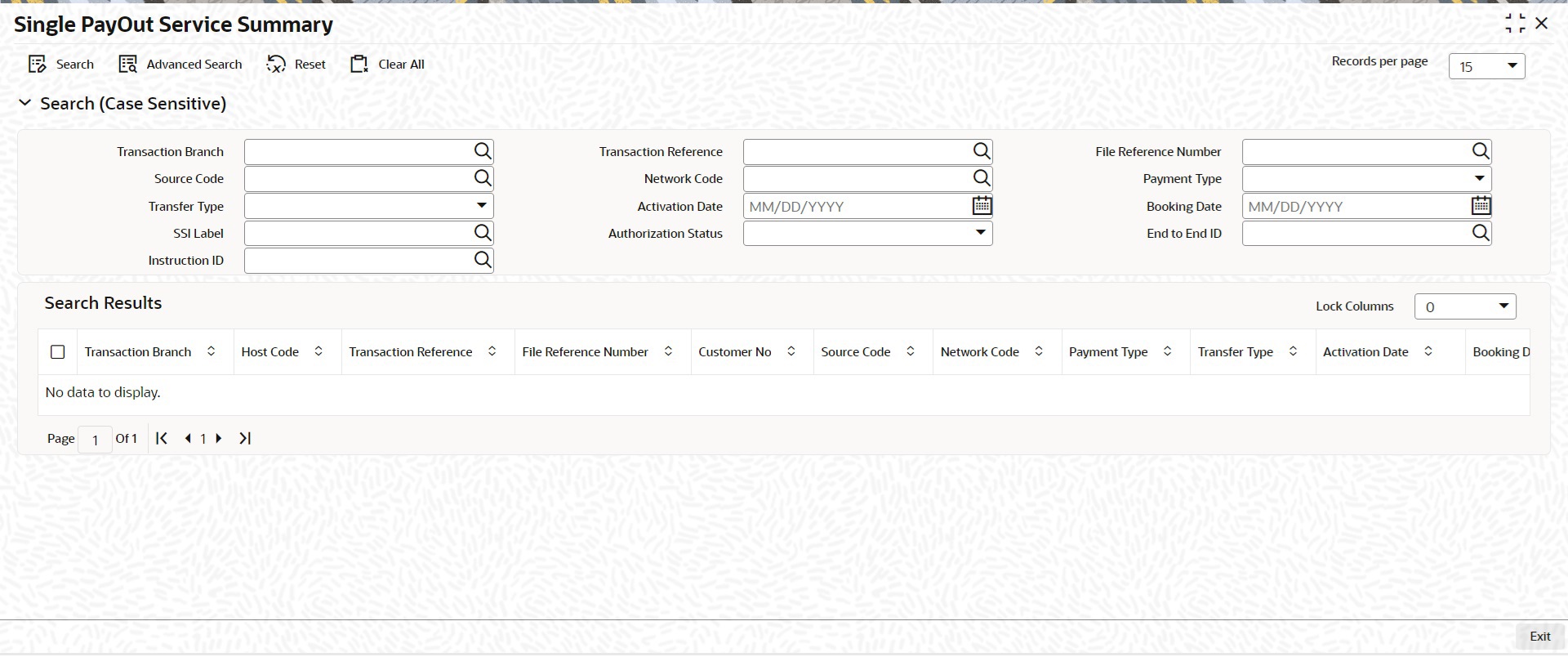Change the Records per page dropdown
This screenshot has width=1568, height=657.
coord(1487,66)
